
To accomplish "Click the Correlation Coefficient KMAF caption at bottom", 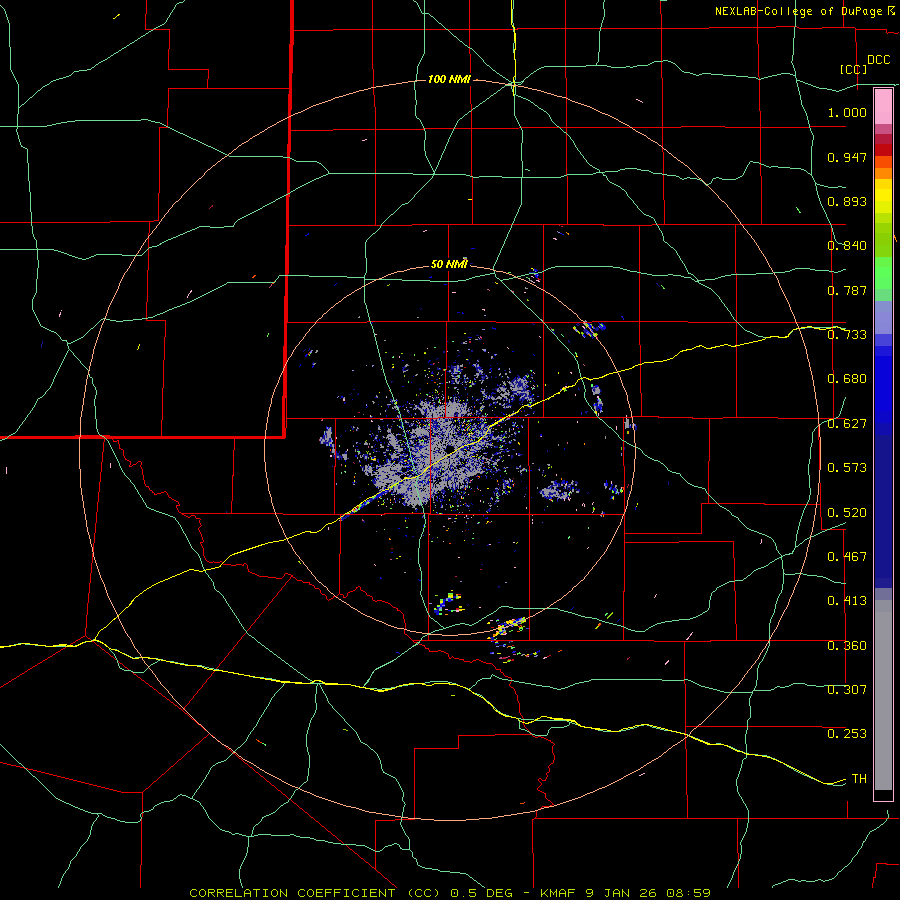I will [x=449, y=893].
